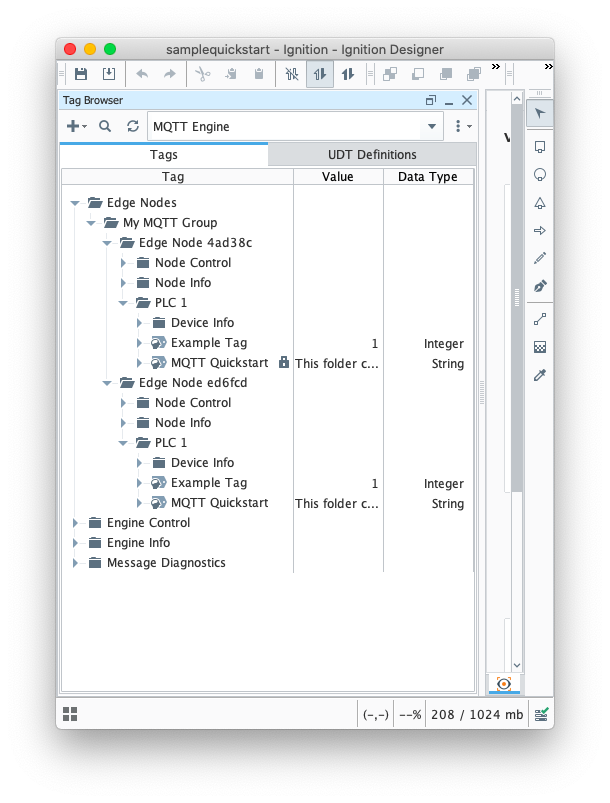Add a new tag with the plus button
The width and height of the screenshot is (610, 803).
[76, 126]
